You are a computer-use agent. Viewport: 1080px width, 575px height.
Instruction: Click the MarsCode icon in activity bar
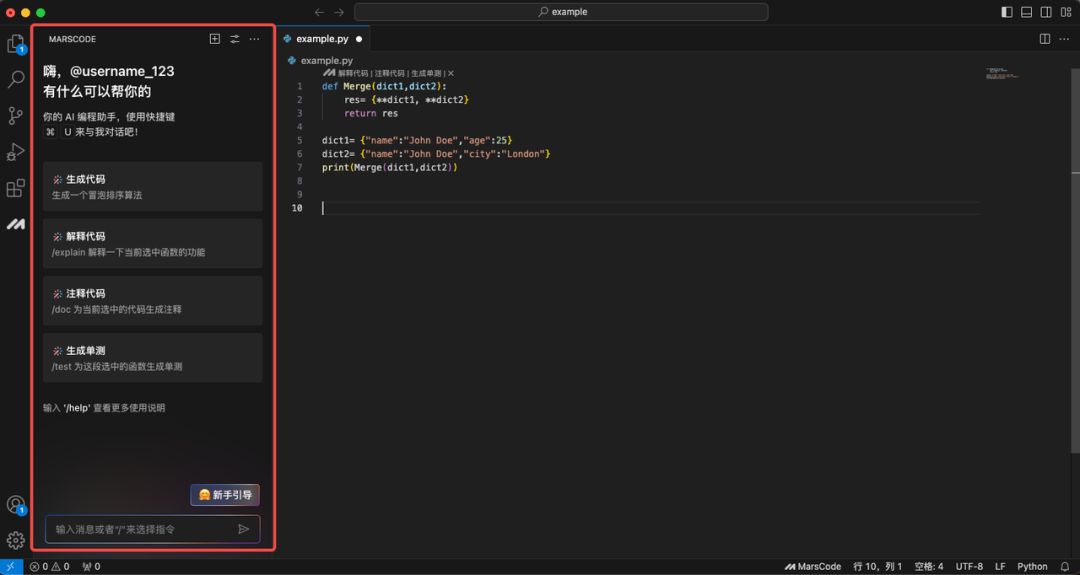click(x=16, y=224)
